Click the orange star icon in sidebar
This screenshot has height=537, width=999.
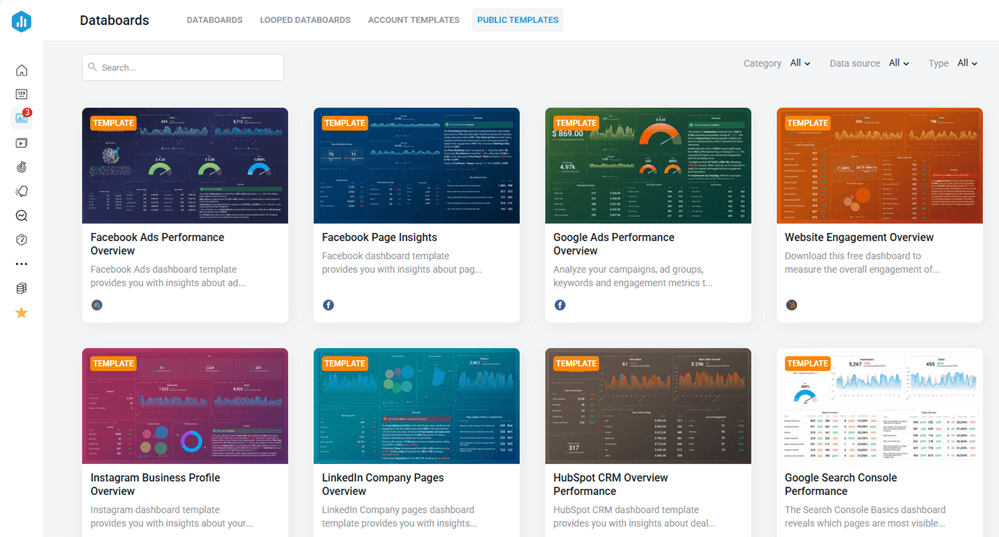click(22, 313)
